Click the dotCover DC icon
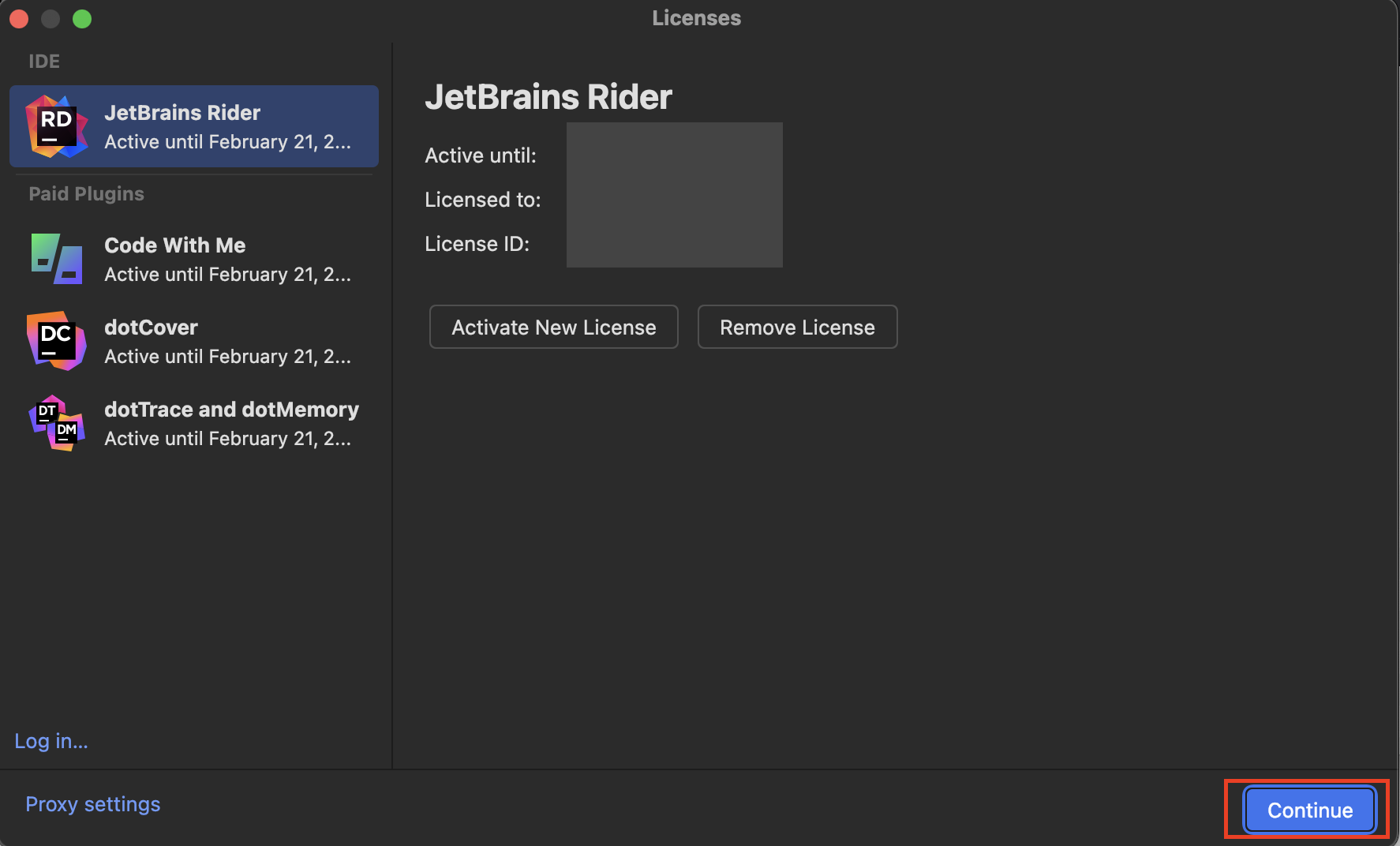Viewport: 1400px width, 846px height. 57,341
